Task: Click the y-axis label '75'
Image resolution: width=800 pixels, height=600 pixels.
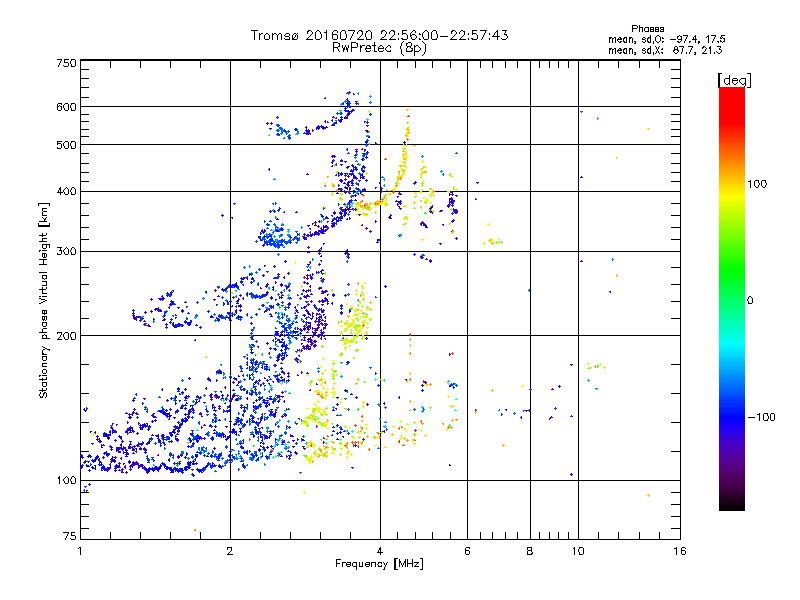Action: [70, 536]
